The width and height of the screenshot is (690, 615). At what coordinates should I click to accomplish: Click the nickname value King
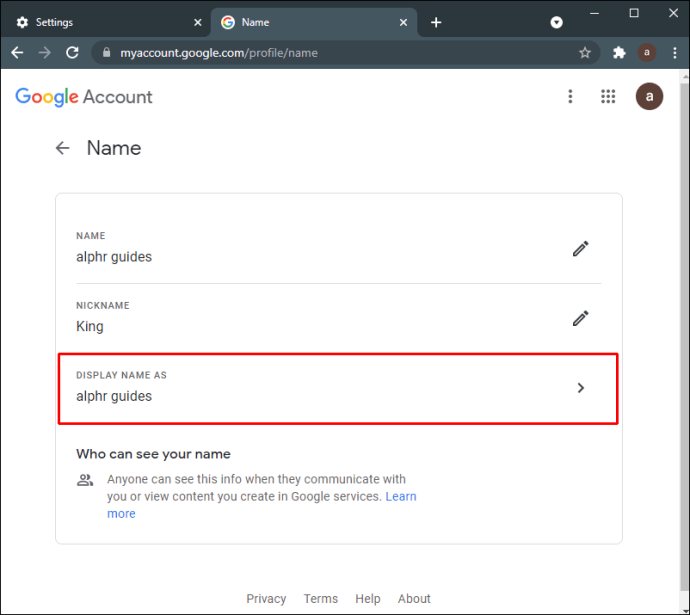(90, 326)
